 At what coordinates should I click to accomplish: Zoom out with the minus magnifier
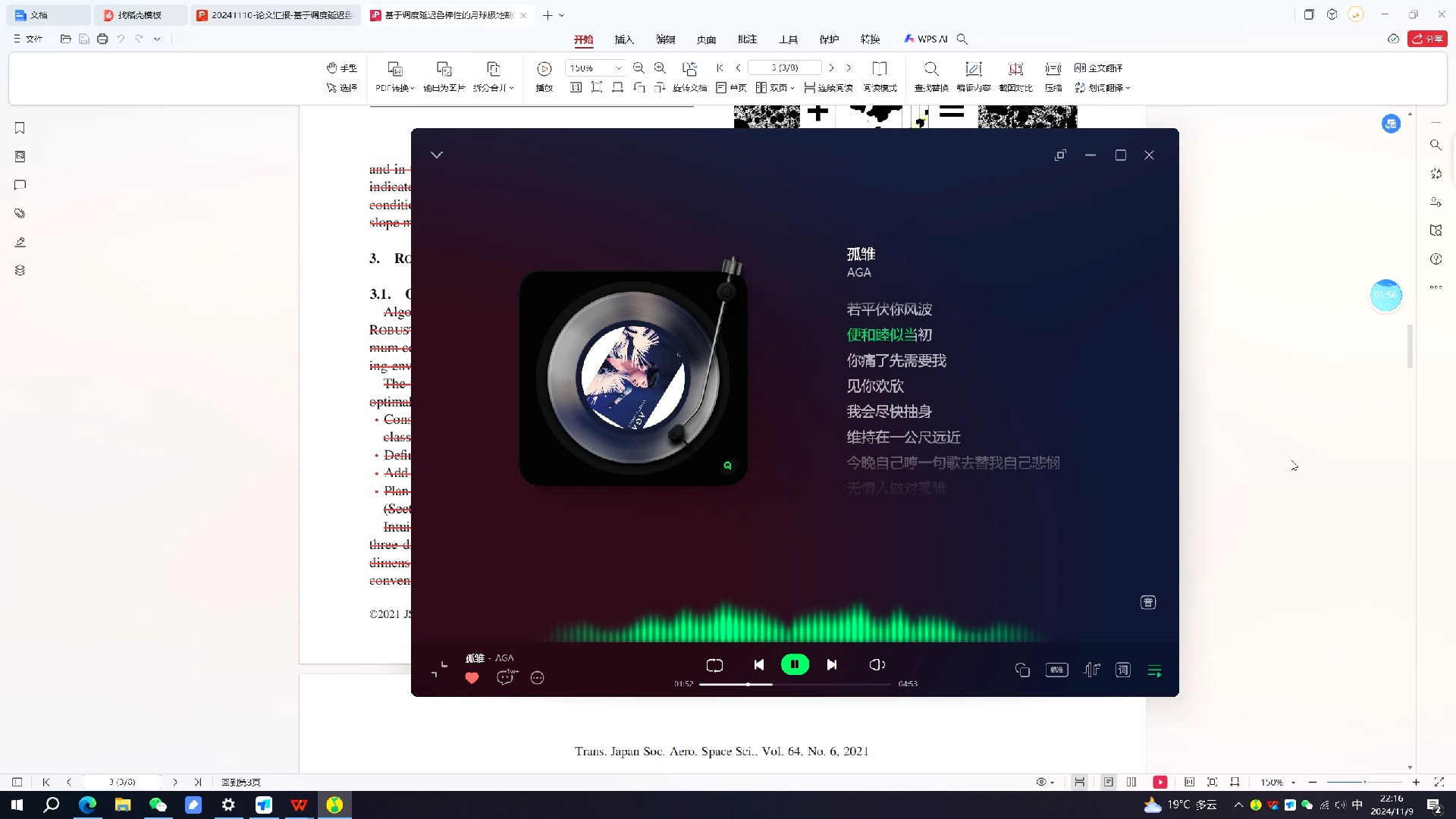click(639, 68)
